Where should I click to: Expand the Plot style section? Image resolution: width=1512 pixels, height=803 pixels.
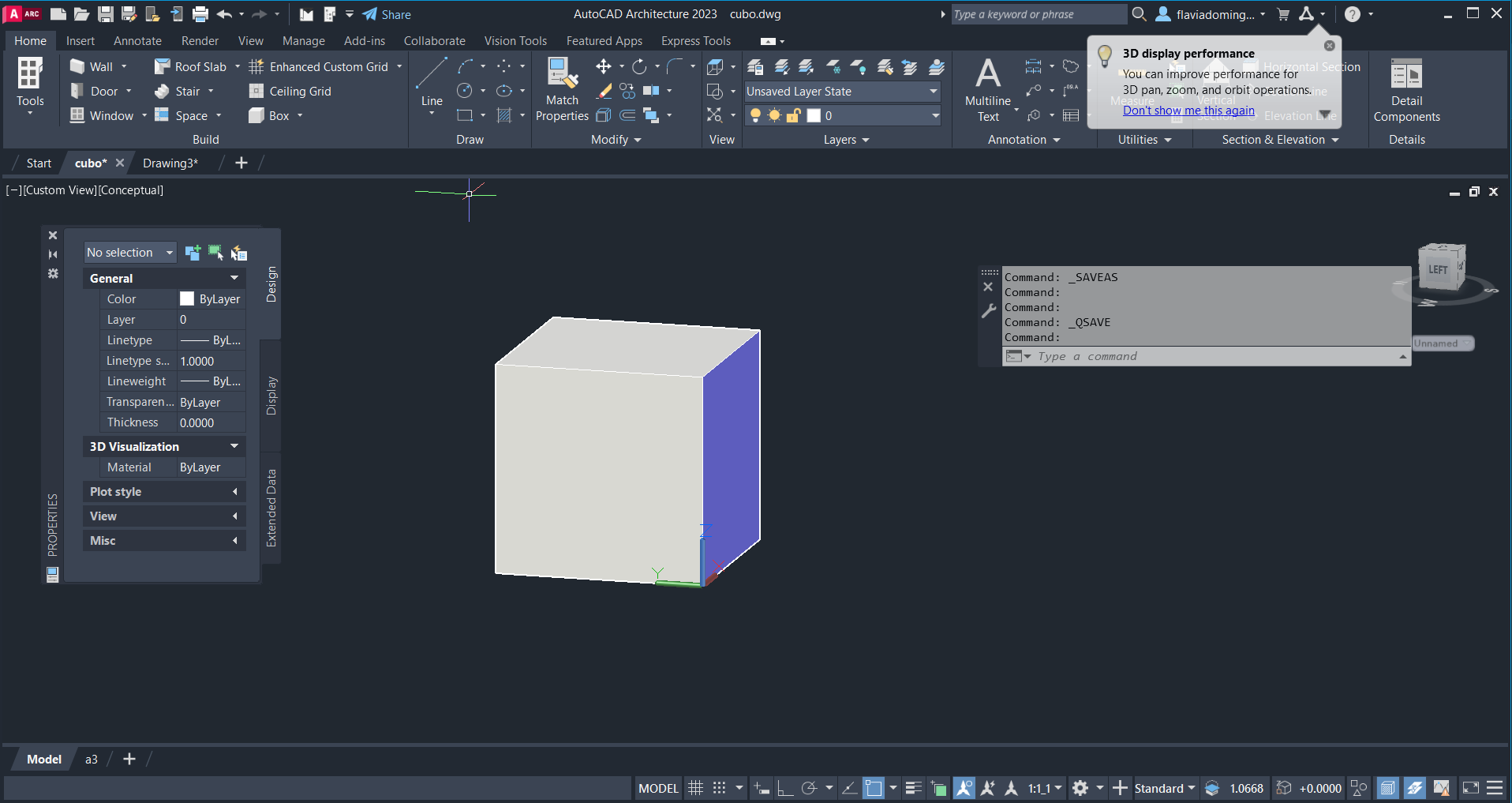tap(163, 492)
